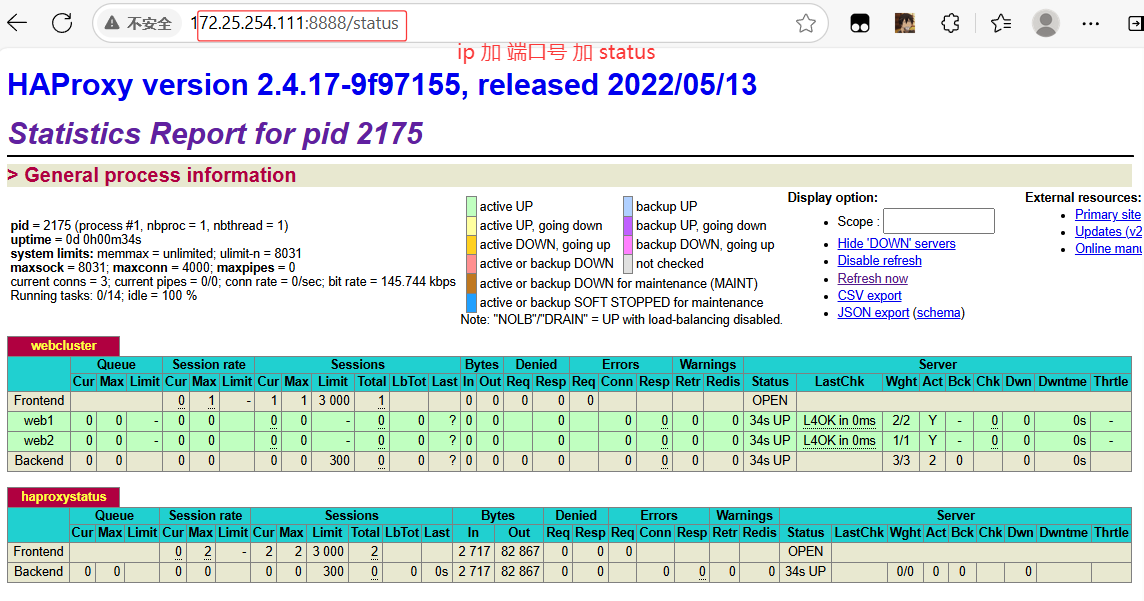Screen dimensions: 1144x601
Task: Click webcluster Backend weight 3/3
Action: coord(901,461)
